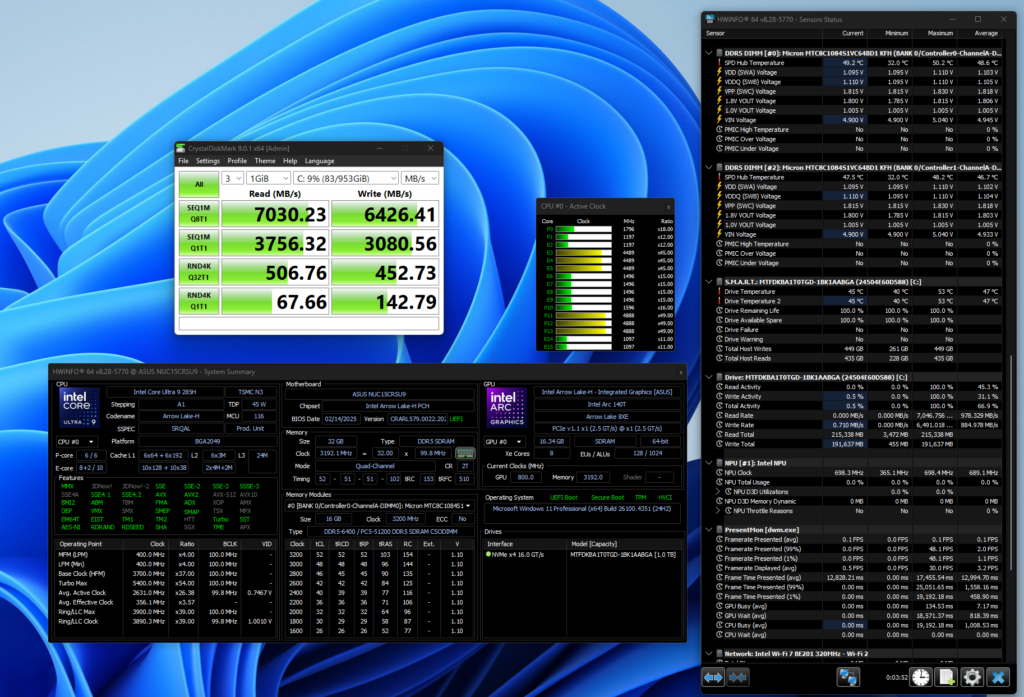Image resolution: width=1024 pixels, height=697 pixels.
Task: Click the CrystalDiskMark title bar app icon
Action: coord(181,148)
